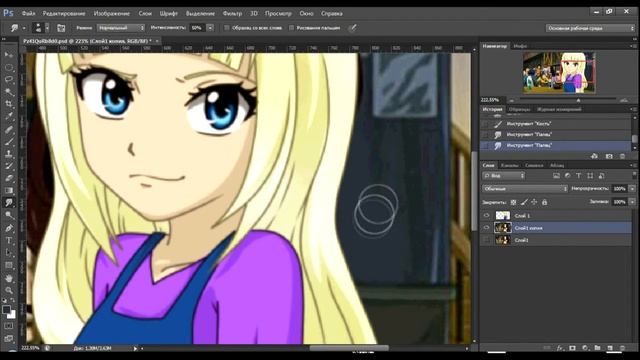Open brush preset picker dropdown

[x=47, y=28]
